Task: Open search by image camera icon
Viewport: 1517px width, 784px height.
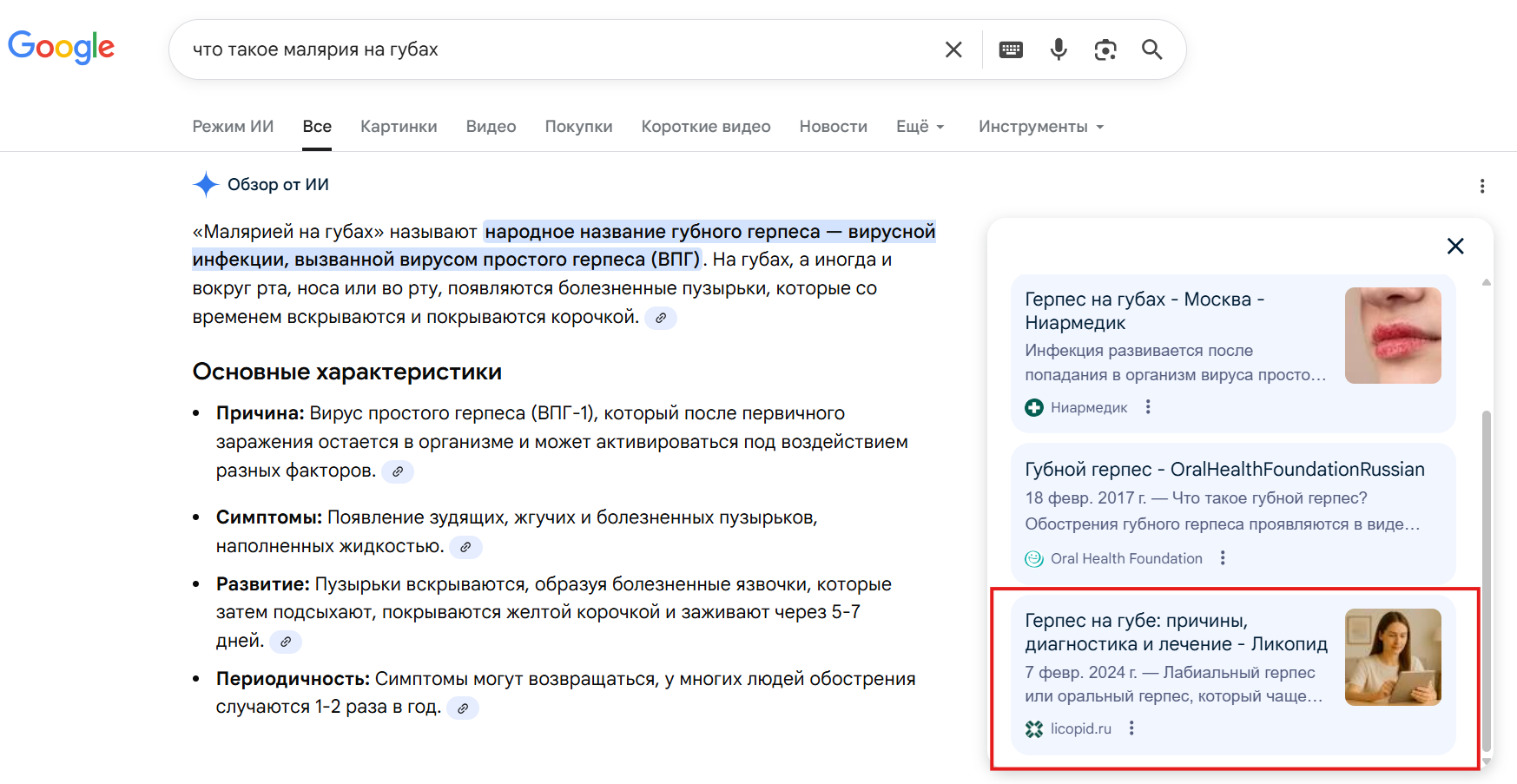Action: pyautogui.click(x=1105, y=49)
